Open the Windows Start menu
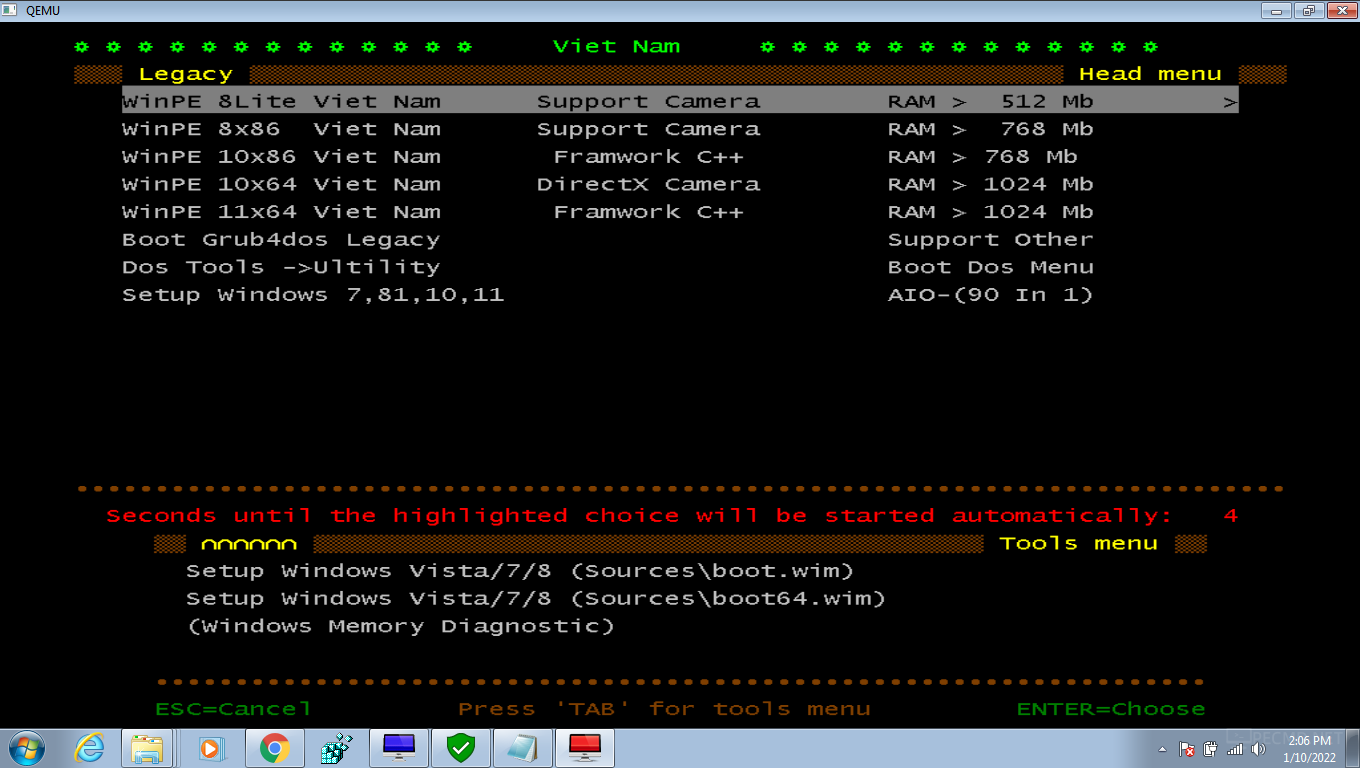Image resolution: width=1360 pixels, height=768 pixels. click(27, 748)
